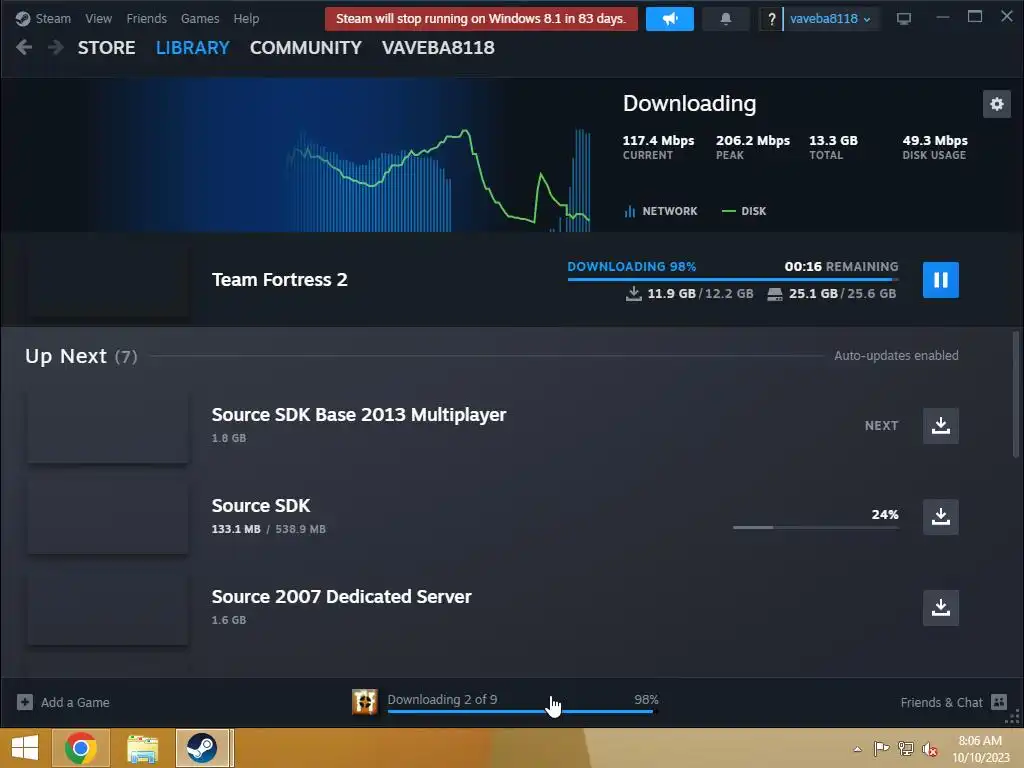Viewport: 1024px width, 768px height.
Task: Click the Source 2007 Dedicated Server thumbnail
Action: pyautogui.click(x=108, y=607)
